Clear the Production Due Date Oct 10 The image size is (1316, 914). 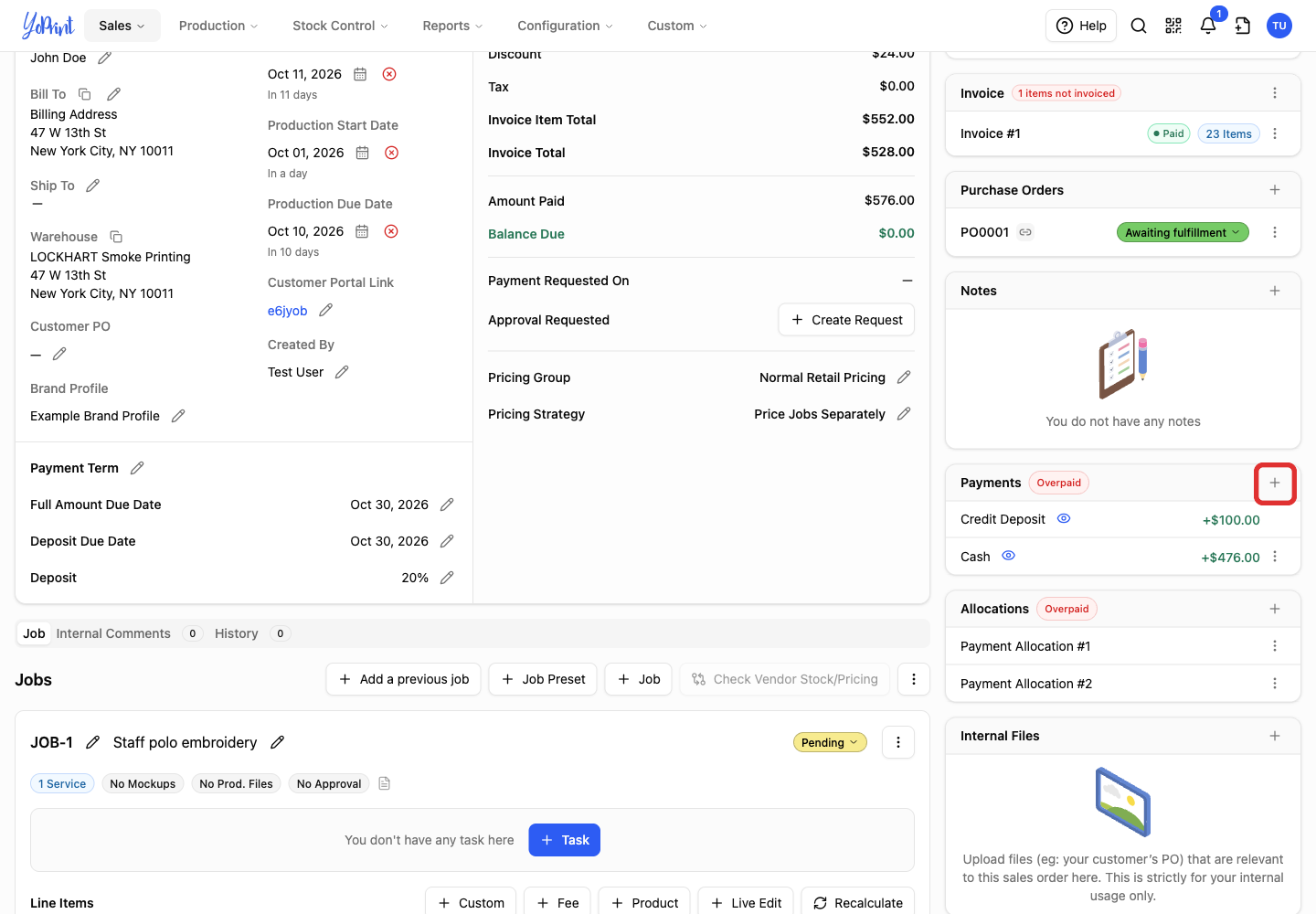click(391, 231)
